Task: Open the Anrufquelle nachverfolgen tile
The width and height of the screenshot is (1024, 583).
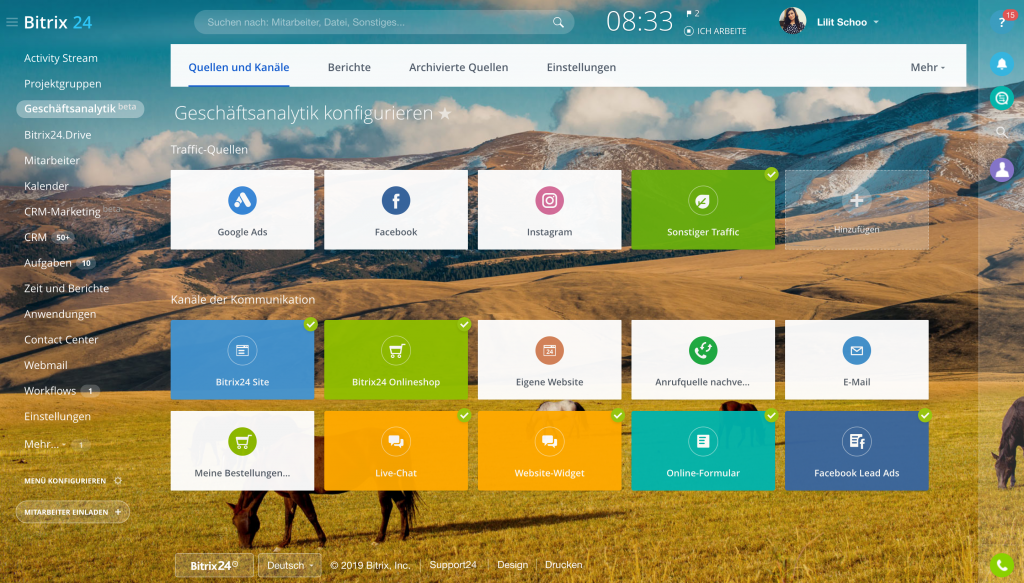Action: click(x=703, y=360)
